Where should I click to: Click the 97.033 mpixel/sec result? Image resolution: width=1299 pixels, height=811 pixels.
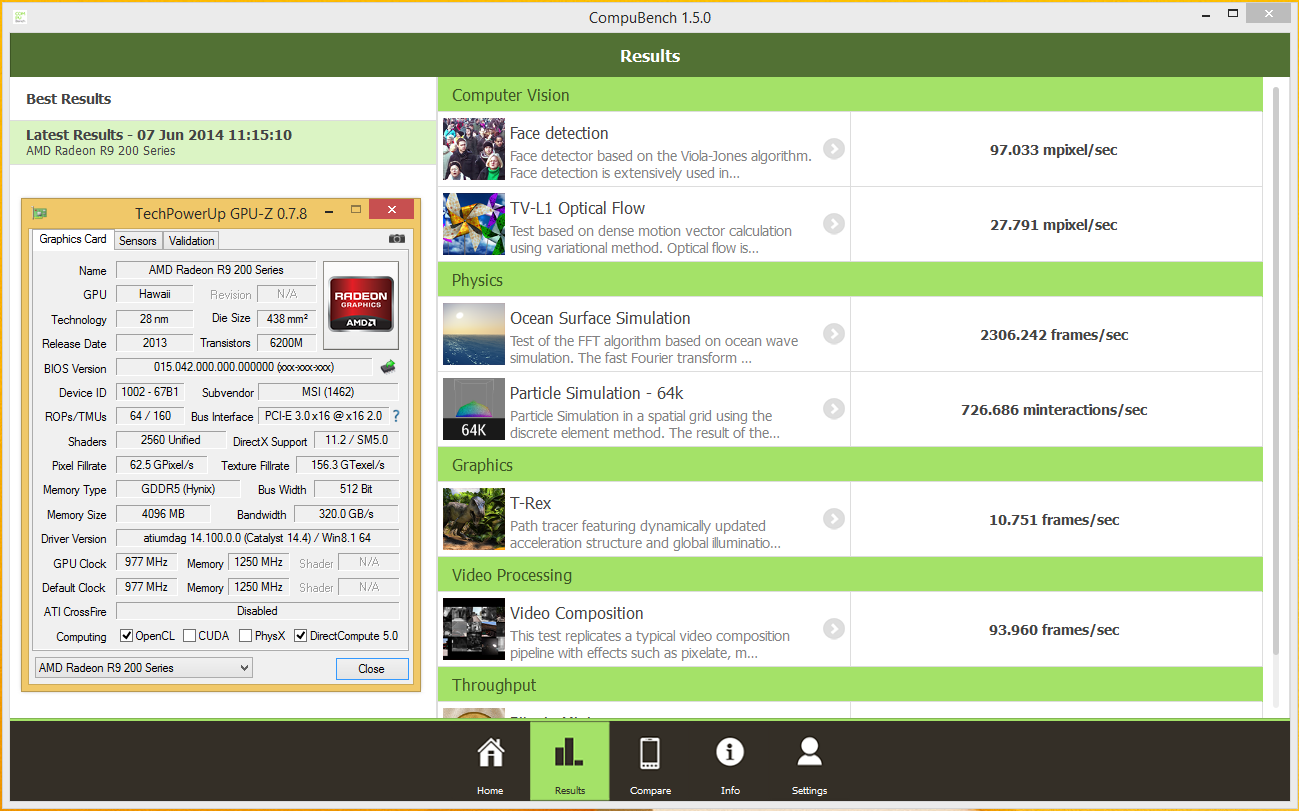(x=1054, y=150)
